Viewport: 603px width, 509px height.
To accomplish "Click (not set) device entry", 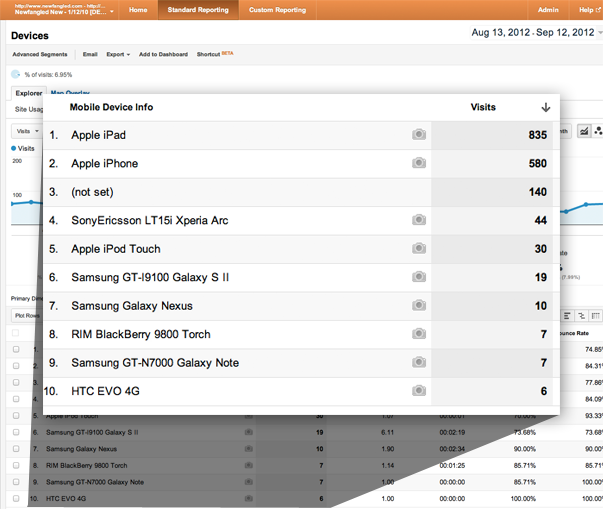I will [92, 192].
